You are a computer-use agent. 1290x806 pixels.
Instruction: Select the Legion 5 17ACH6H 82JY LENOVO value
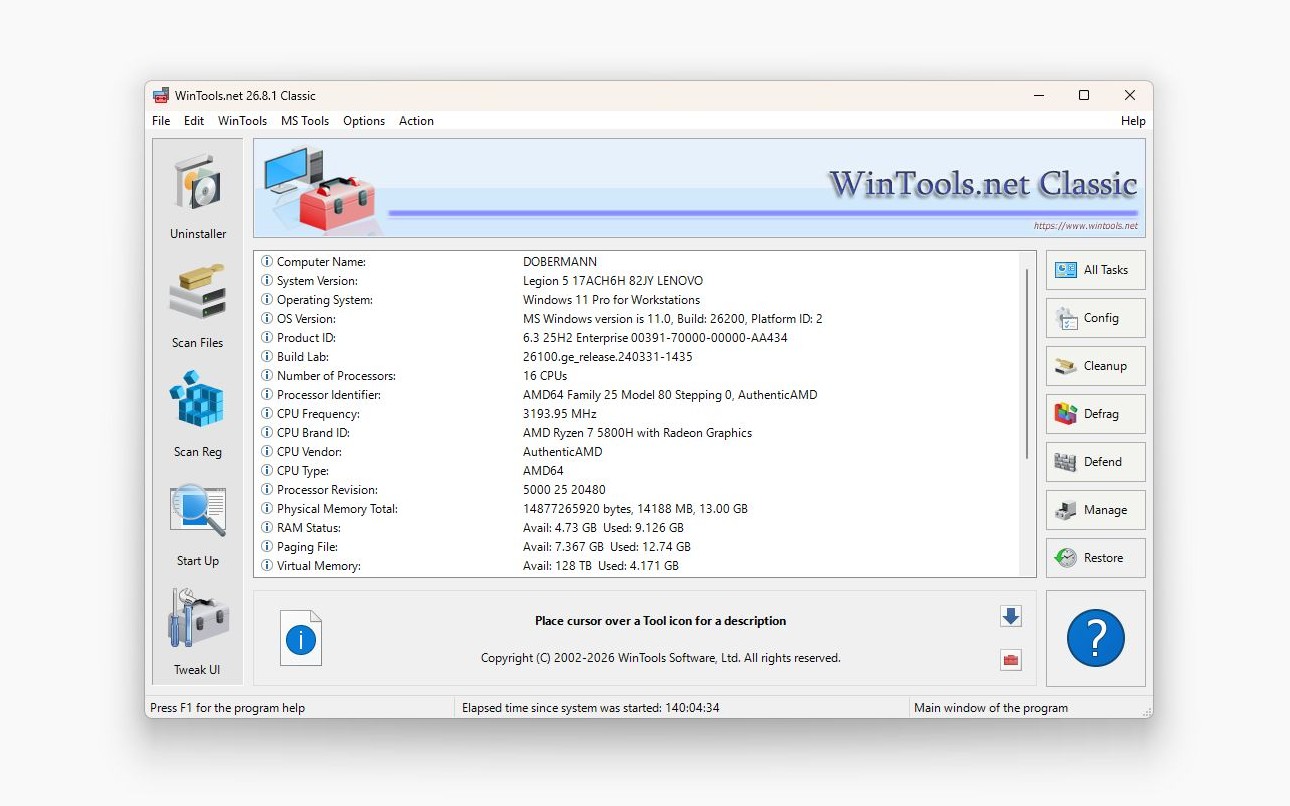613,281
